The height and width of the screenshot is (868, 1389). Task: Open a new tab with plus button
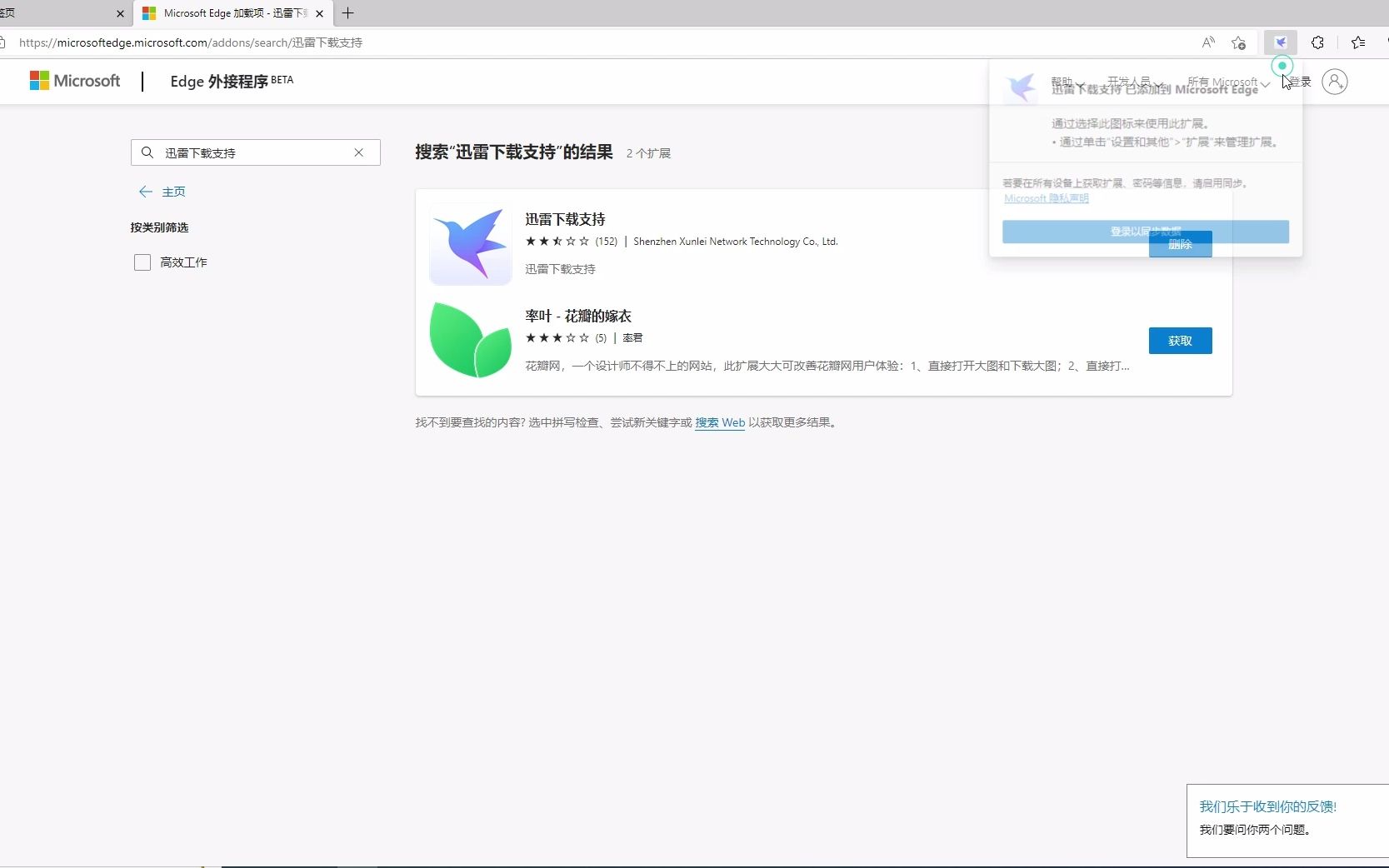348,13
